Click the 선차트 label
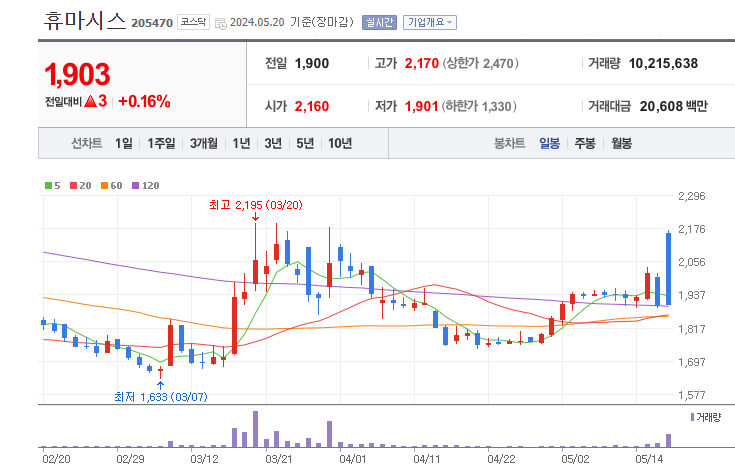 87,143
